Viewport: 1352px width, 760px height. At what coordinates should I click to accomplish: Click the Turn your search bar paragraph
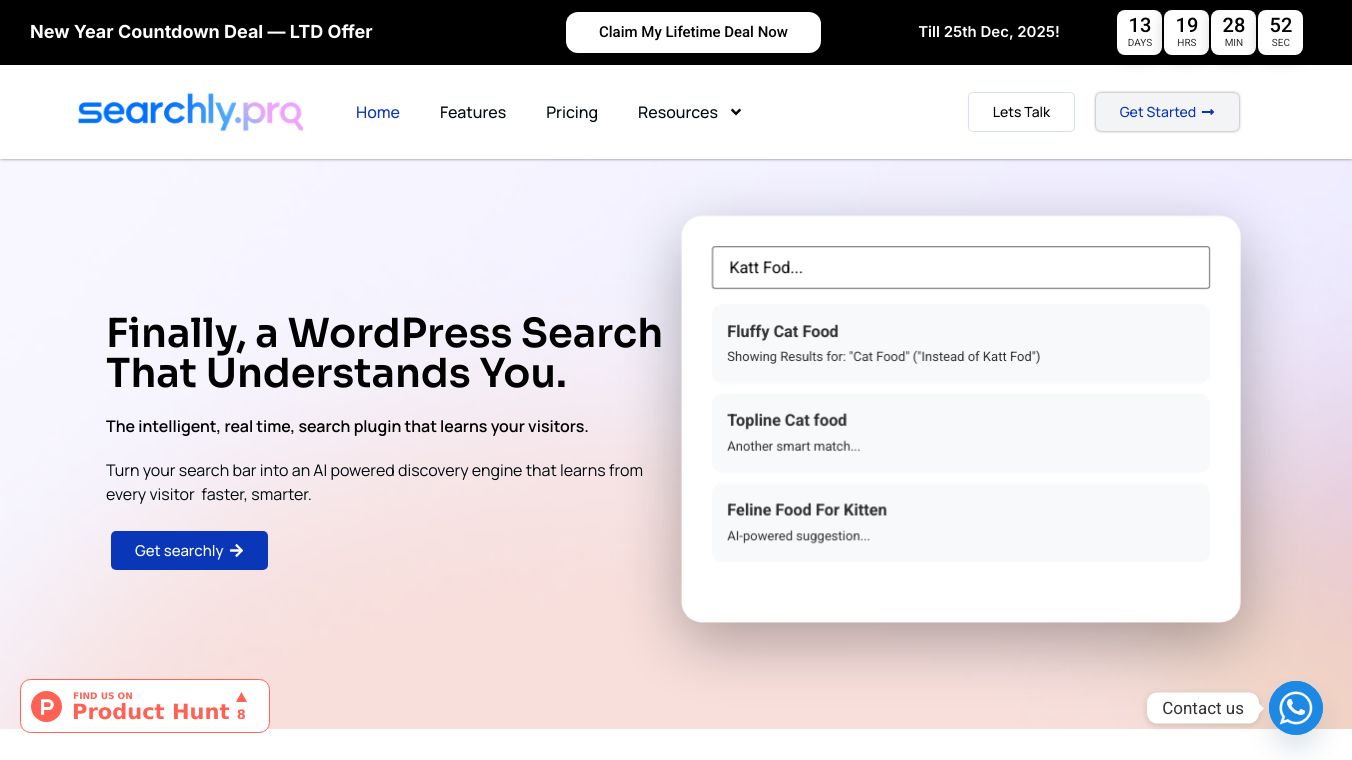click(374, 482)
